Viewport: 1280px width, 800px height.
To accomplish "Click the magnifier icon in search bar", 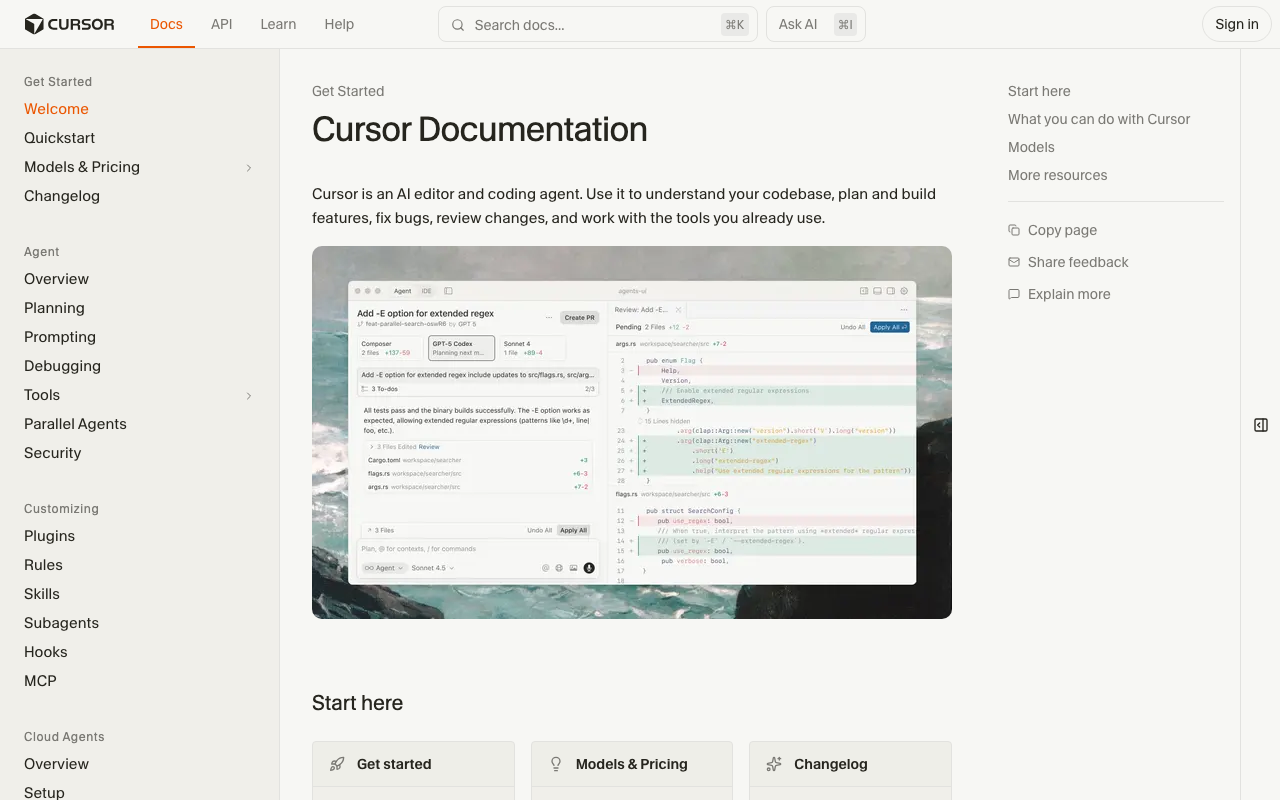I will click(x=458, y=25).
